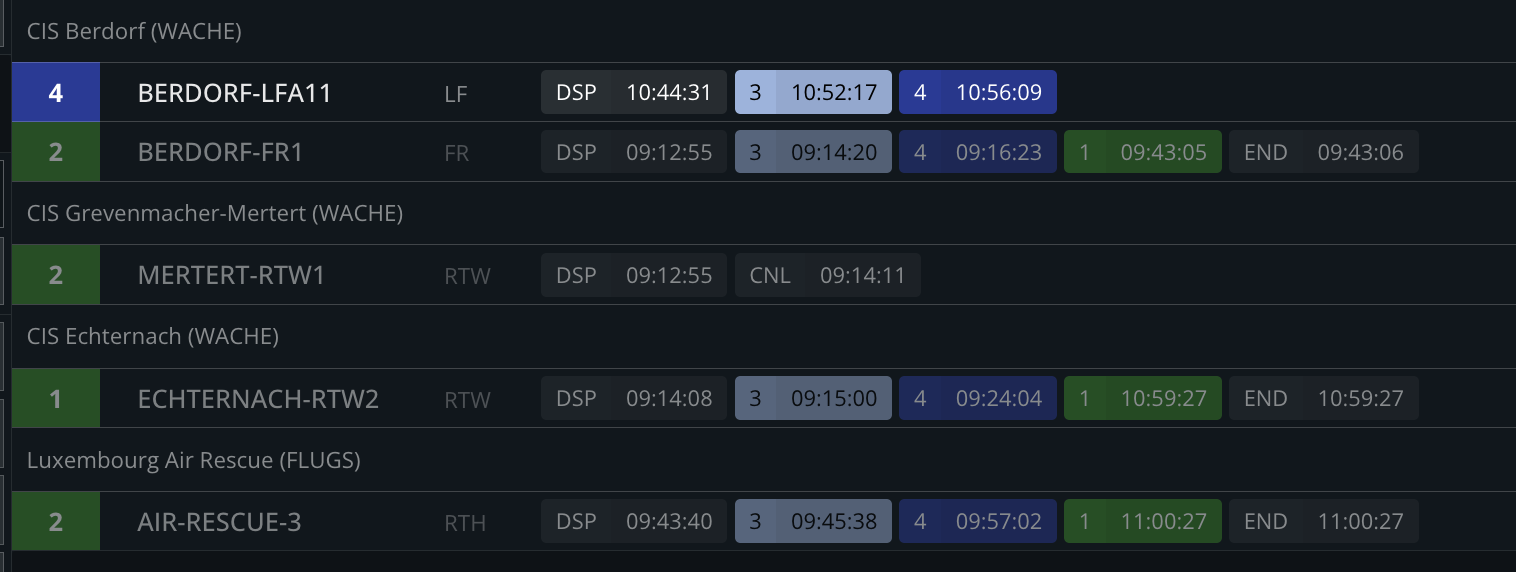Click green status 1 chip at 10:59:27

coord(1143,399)
